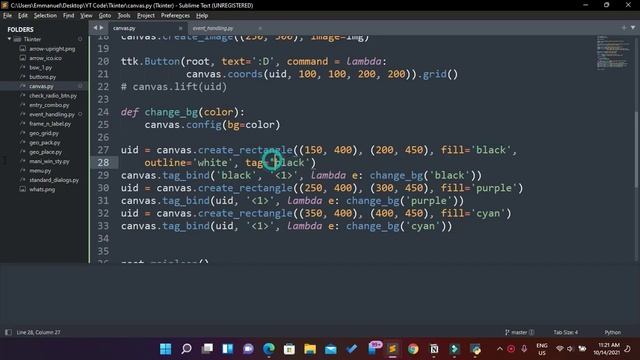Open the Windows Start menu
Image resolution: width=640 pixels, height=360 pixels.
pos(166,349)
